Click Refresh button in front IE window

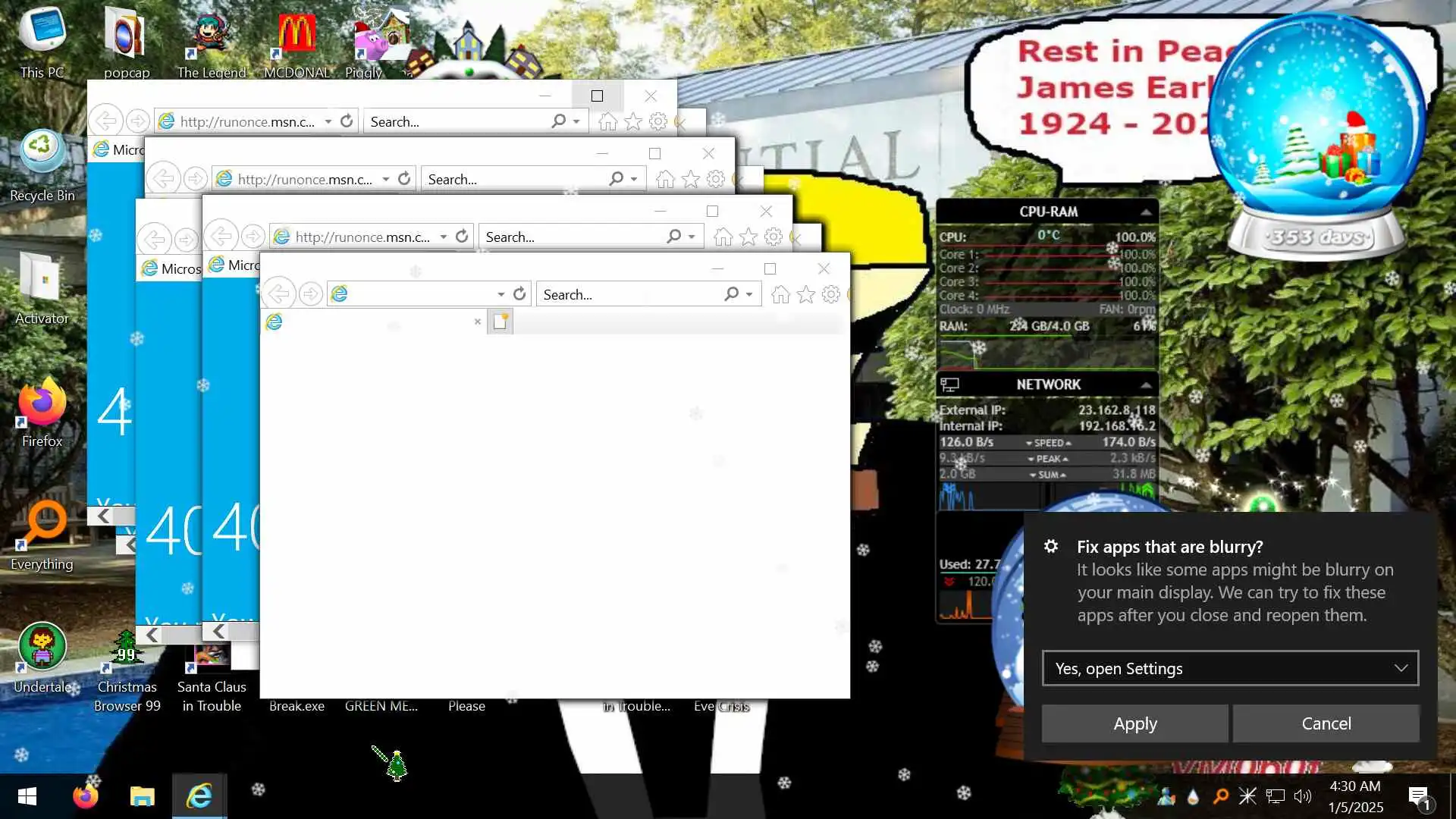click(519, 293)
